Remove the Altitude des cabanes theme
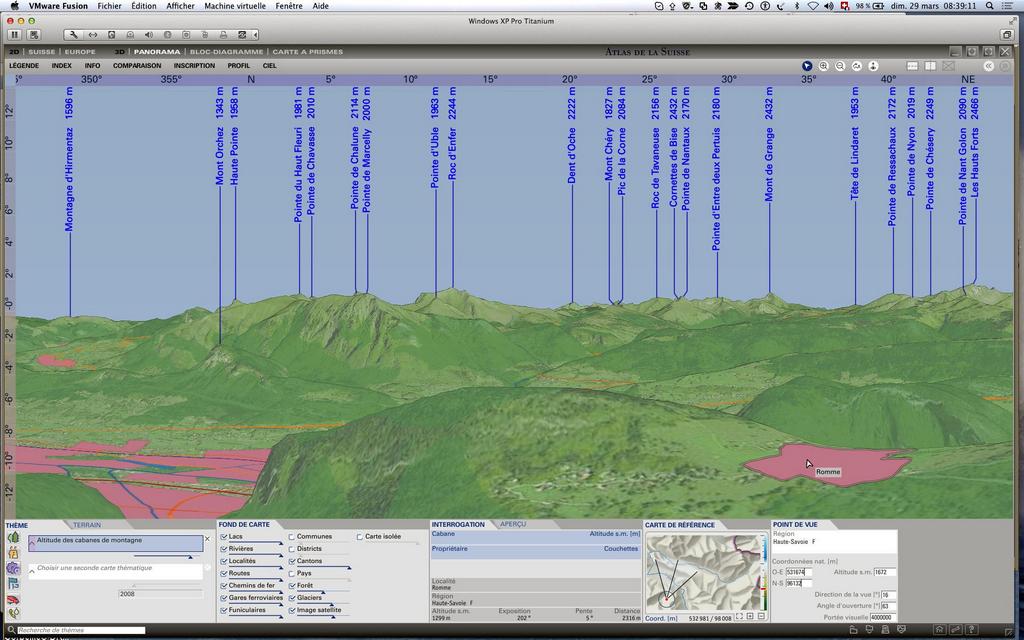1024x640 pixels. pyautogui.click(x=208, y=539)
